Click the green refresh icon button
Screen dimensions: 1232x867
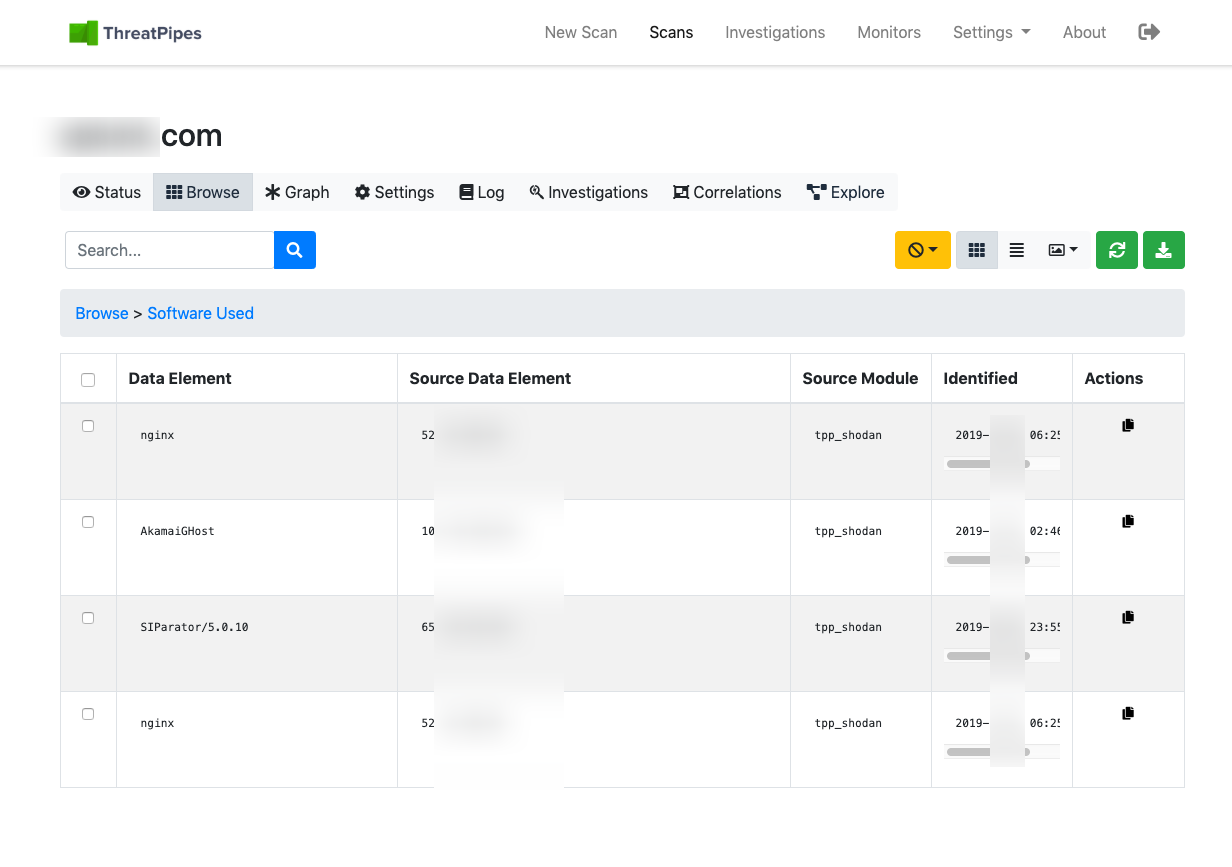coord(1117,250)
